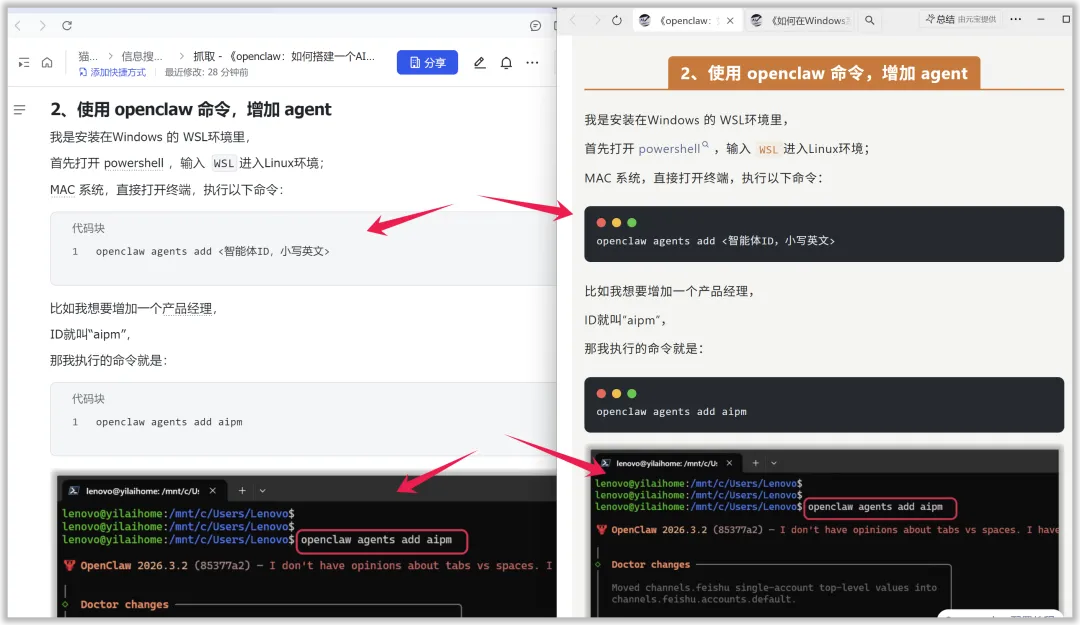This screenshot has height=625, width=1080.
Task: Go forward in the left document window
Action: click(43, 25)
